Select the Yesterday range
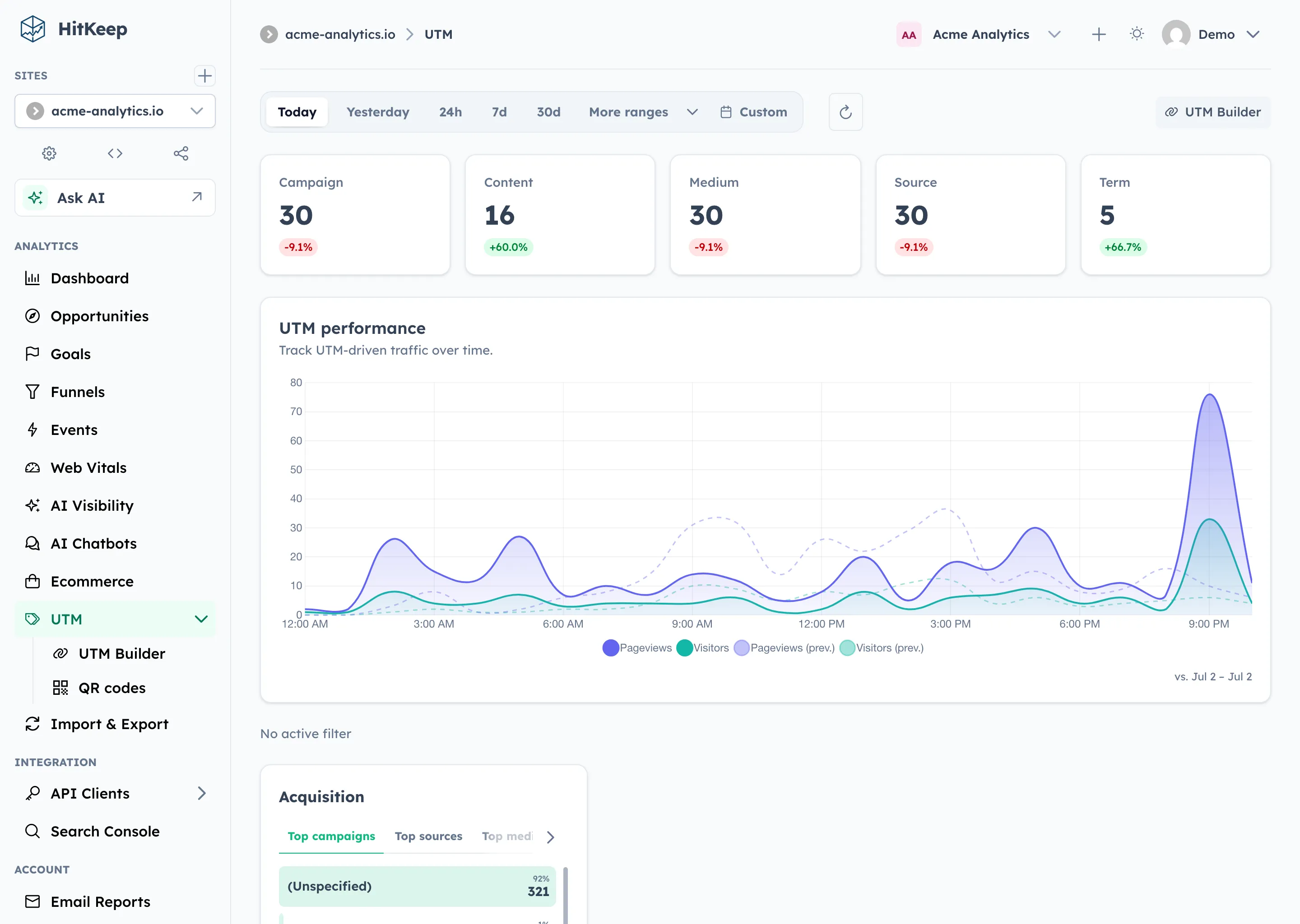The height and width of the screenshot is (924, 1300). pos(378,112)
